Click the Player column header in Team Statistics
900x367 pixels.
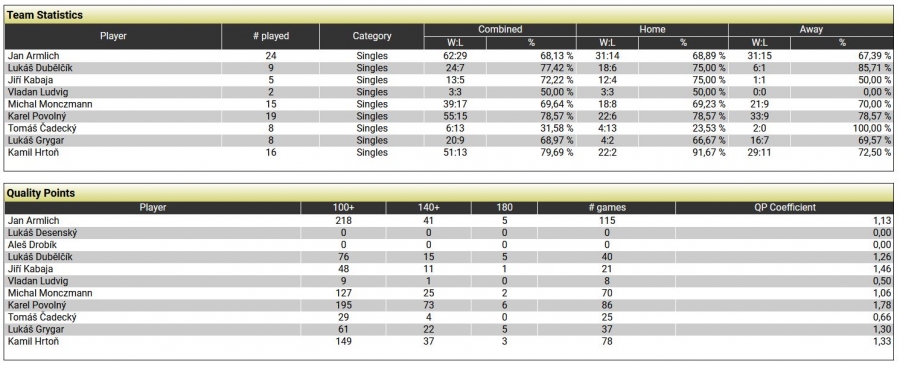113,36
